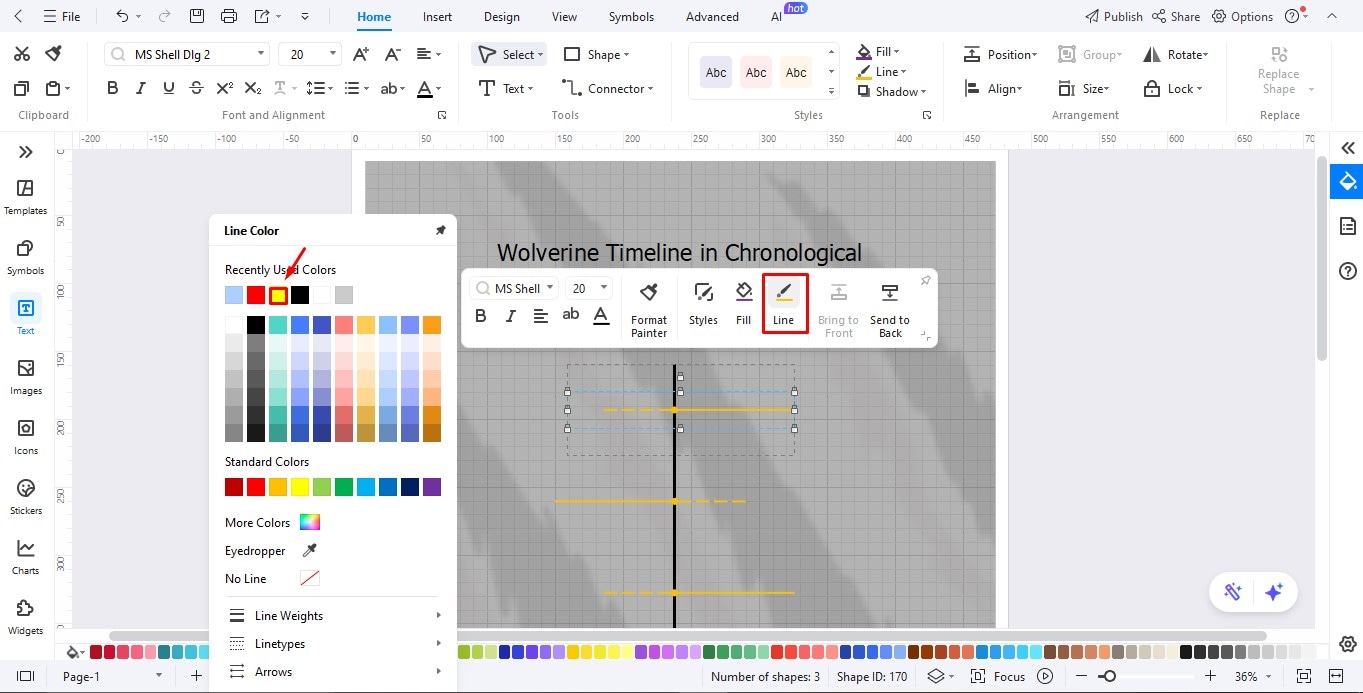Open the Widgets panel in the sidebar

[x=26, y=617]
